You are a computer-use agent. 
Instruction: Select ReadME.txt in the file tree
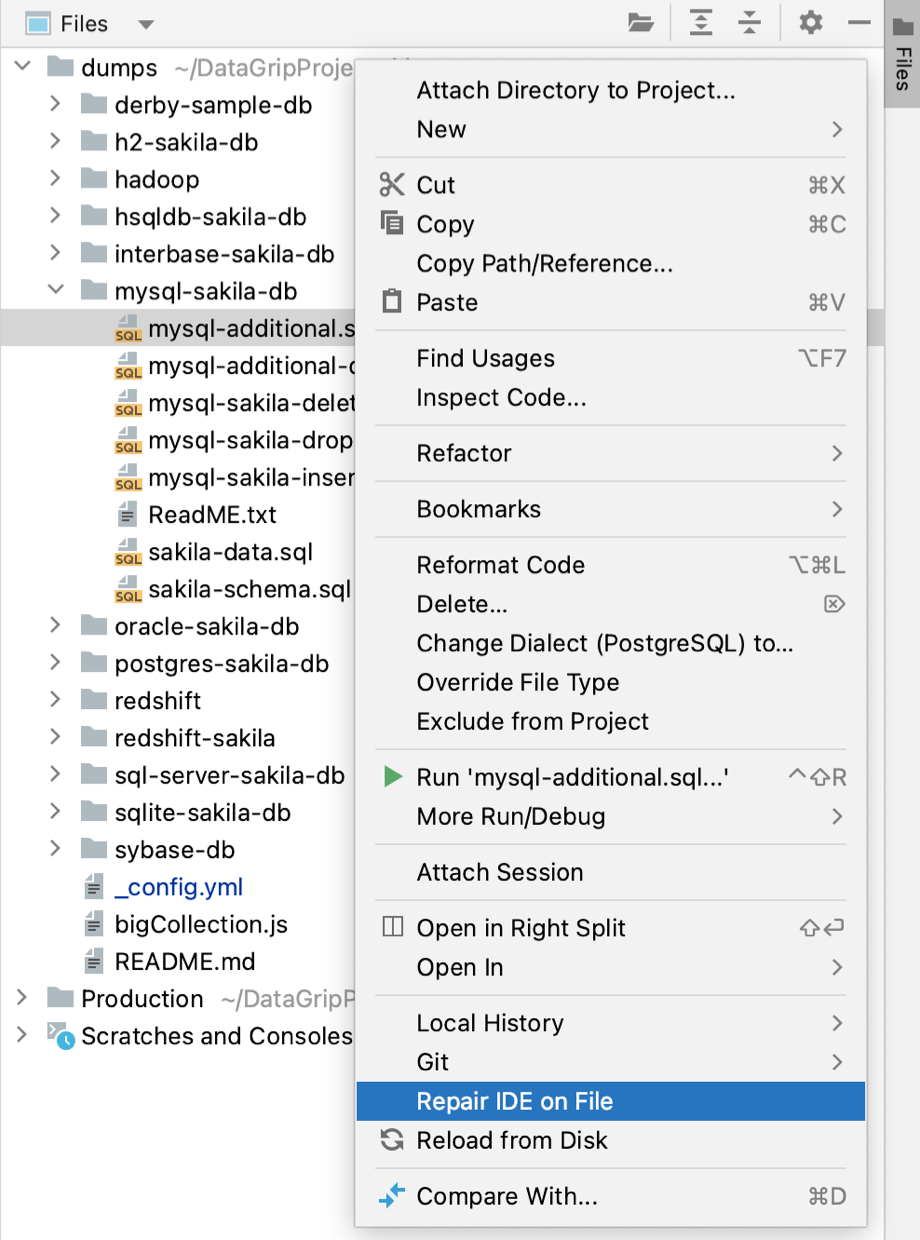tap(212, 515)
